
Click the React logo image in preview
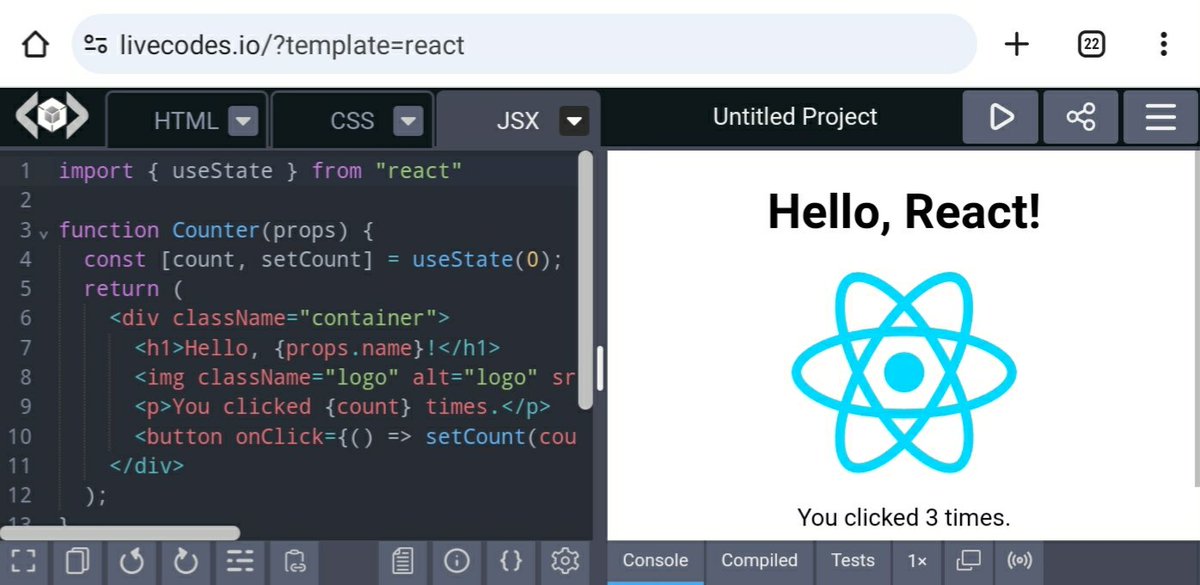903,372
